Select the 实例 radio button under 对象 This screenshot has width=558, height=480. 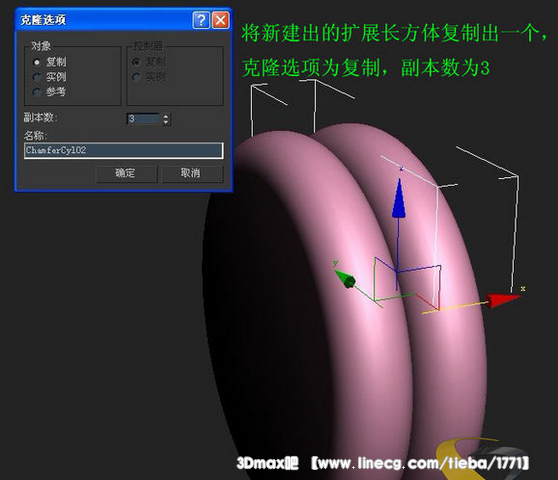[x=37, y=77]
